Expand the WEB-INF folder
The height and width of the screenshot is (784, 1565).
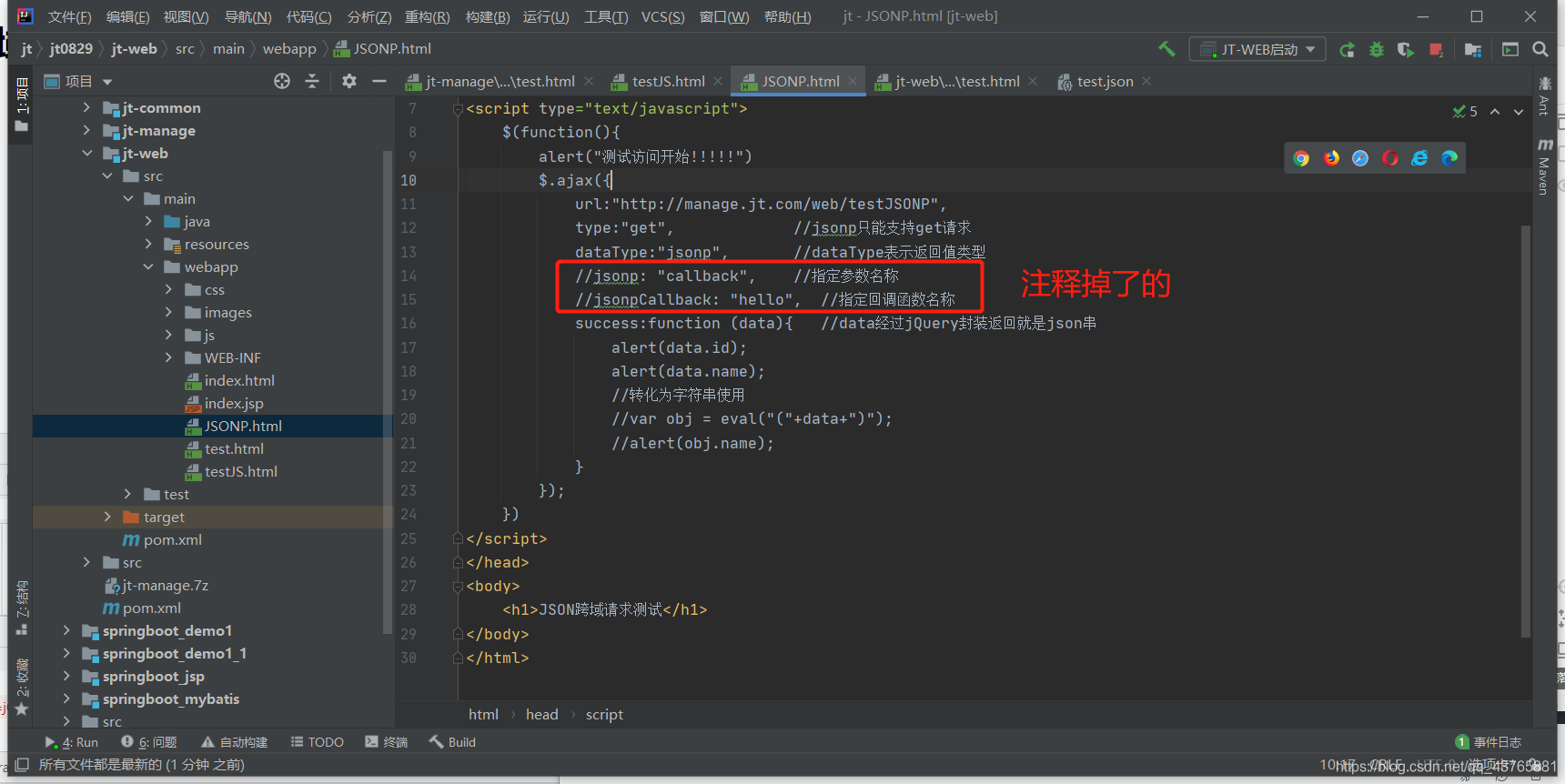168,357
